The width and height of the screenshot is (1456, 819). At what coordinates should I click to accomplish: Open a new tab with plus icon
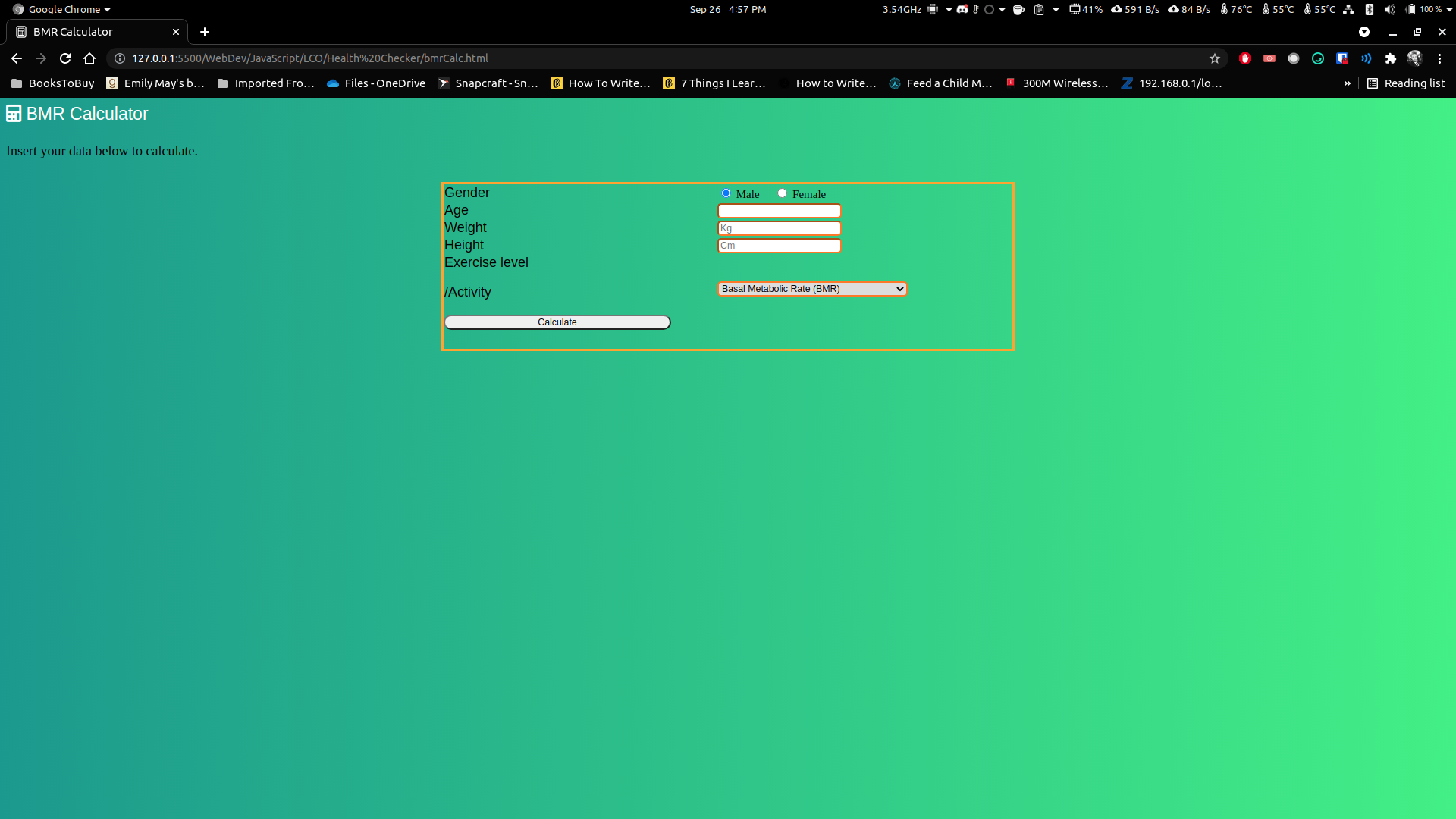point(205,32)
